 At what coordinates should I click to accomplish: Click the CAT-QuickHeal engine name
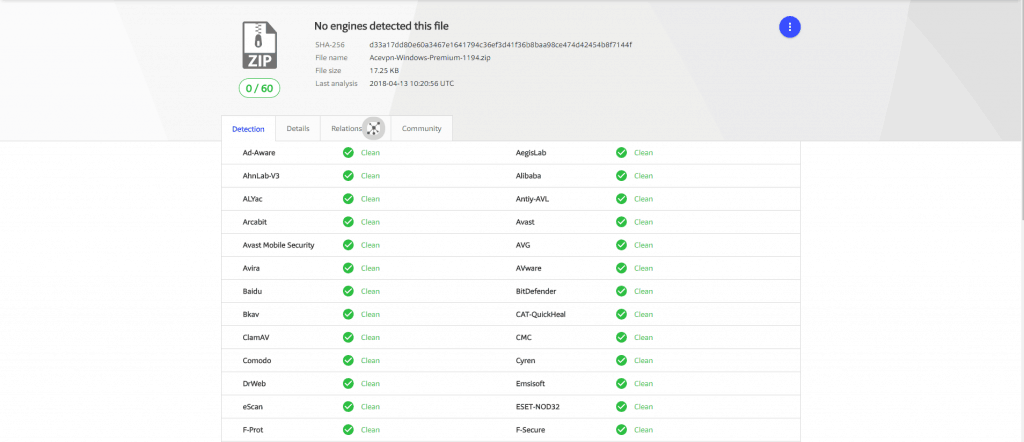click(541, 314)
